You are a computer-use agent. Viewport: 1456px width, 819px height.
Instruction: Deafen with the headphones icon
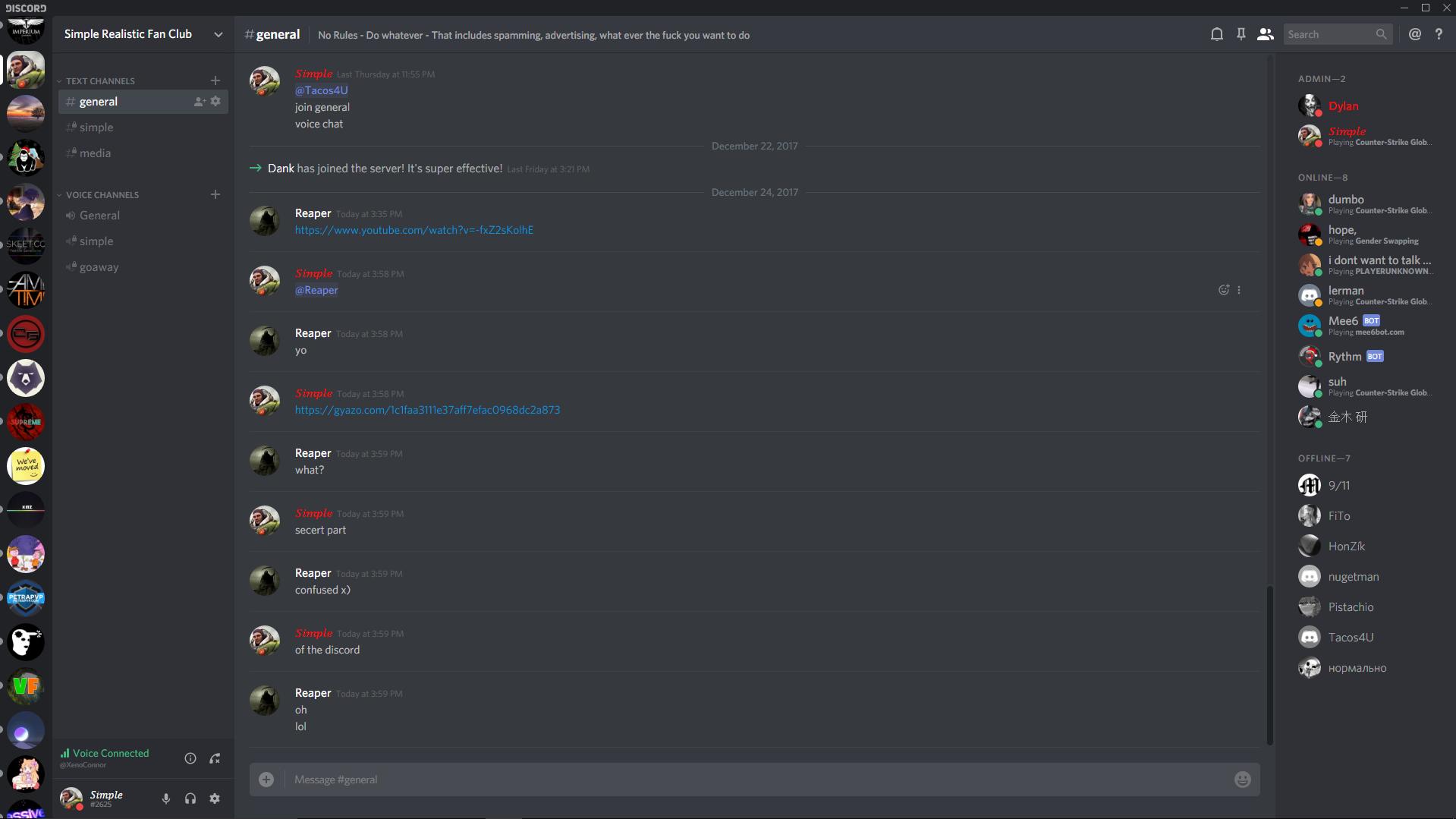tap(190, 799)
